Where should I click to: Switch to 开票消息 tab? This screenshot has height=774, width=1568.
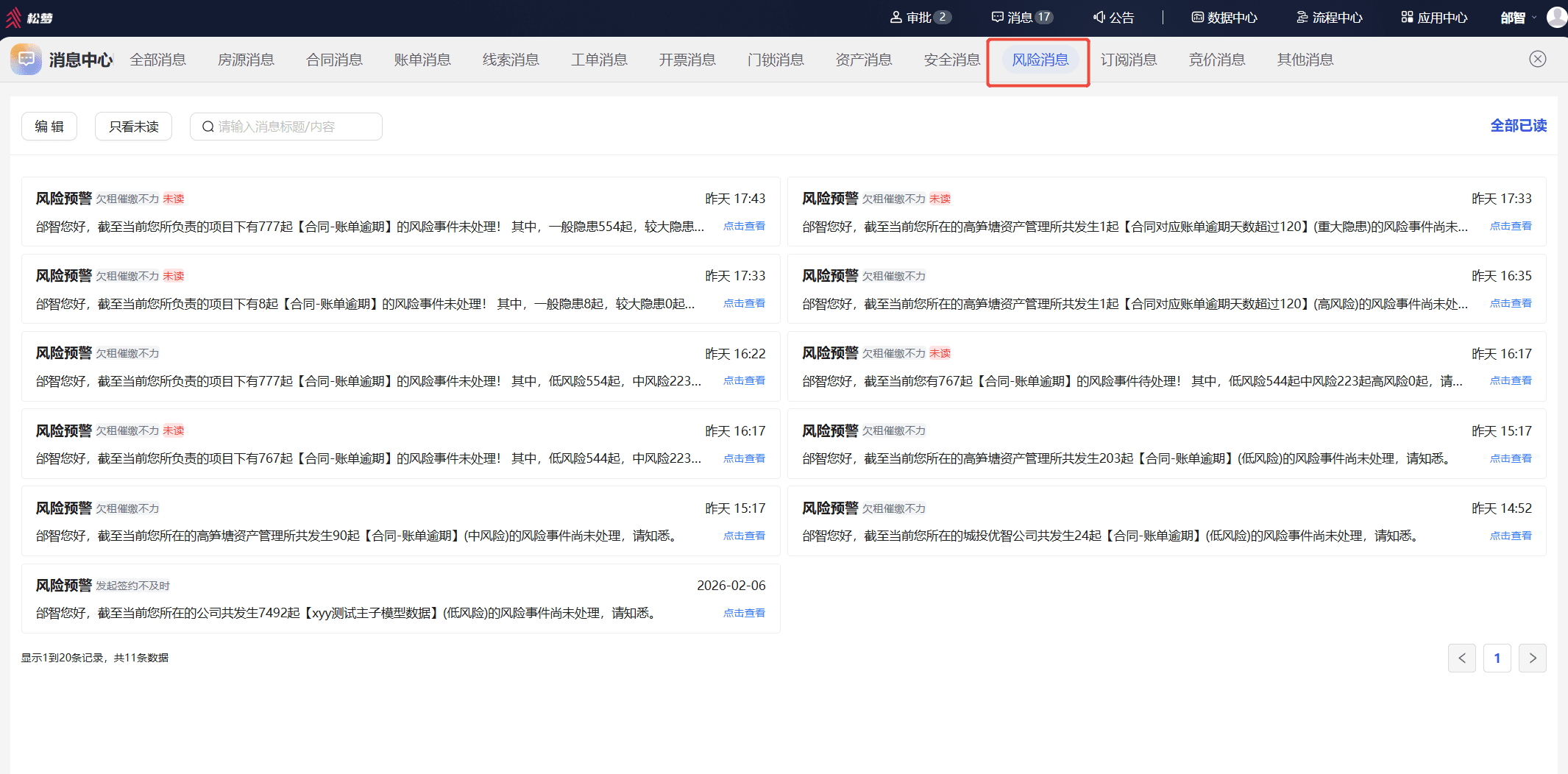click(x=687, y=60)
